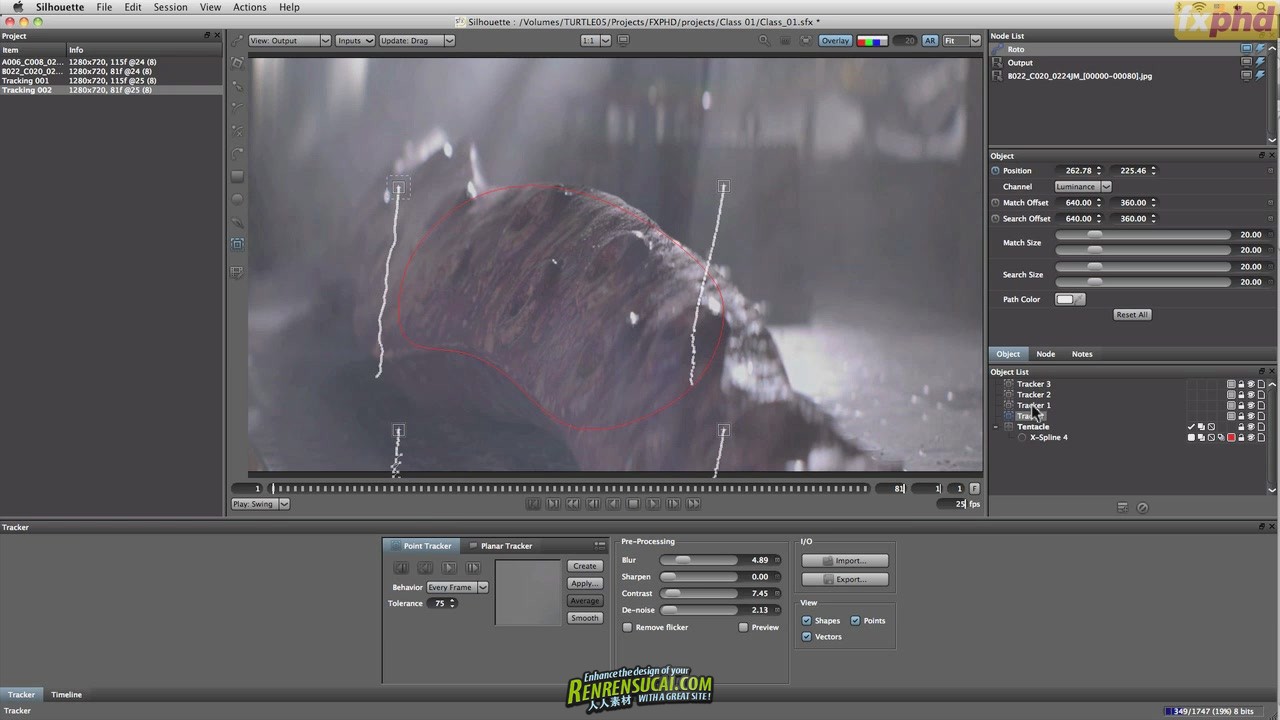Open the Update: Drag dropdown
Image resolution: width=1280 pixels, height=720 pixels.
pos(417,41)
